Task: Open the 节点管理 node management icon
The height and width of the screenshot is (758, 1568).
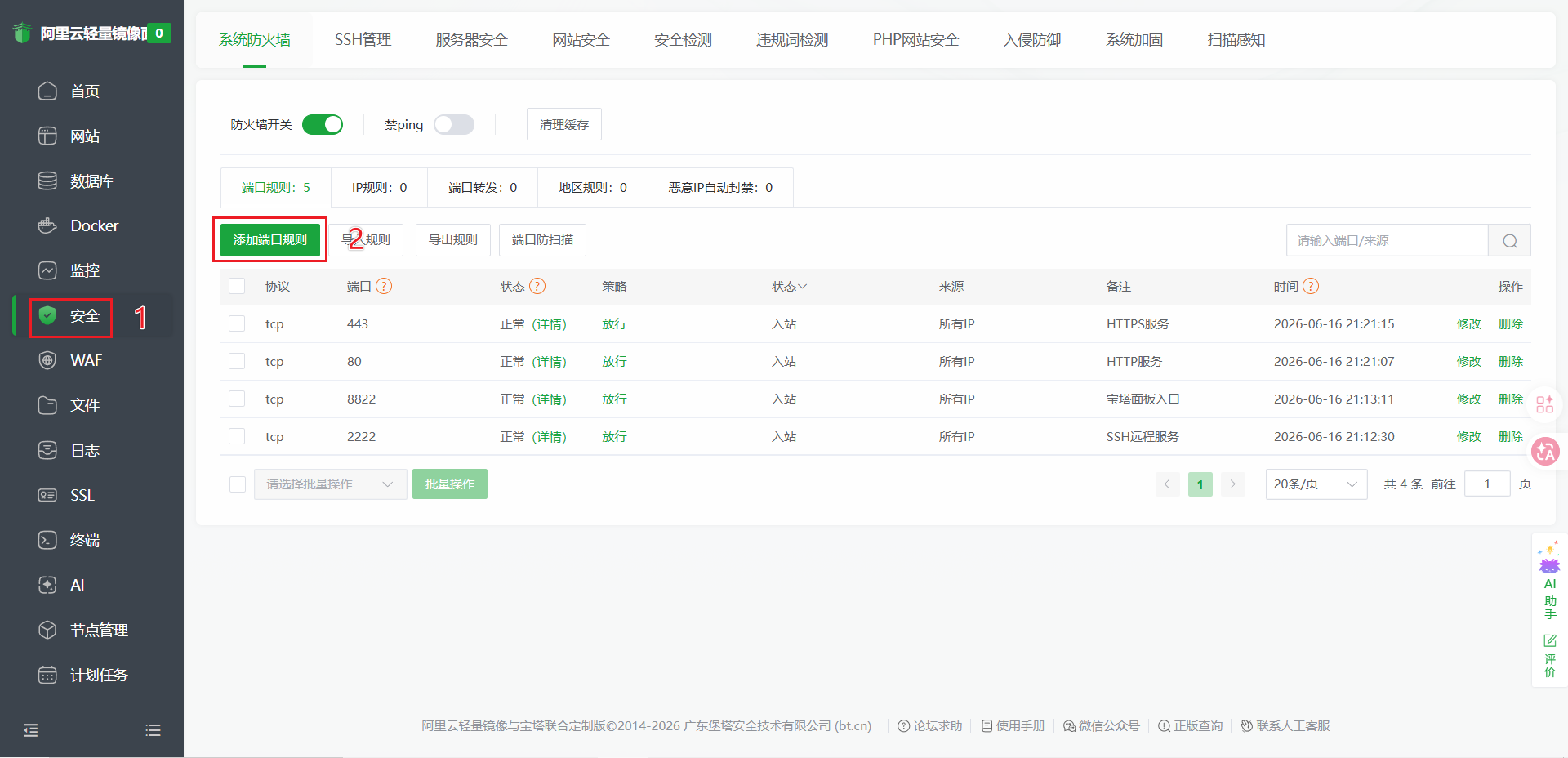Action: coord(47,630)
